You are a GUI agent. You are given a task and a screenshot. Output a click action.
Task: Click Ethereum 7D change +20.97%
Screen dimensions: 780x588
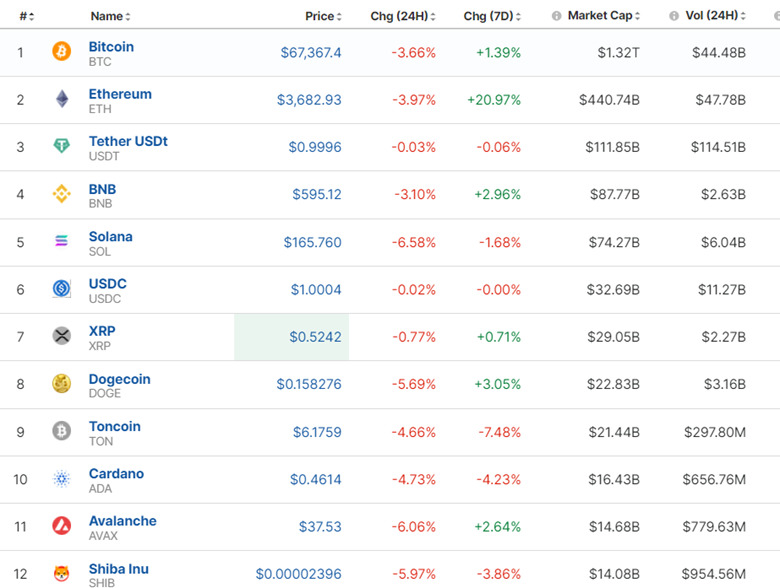pyautogui.click(x=493, y=100)
